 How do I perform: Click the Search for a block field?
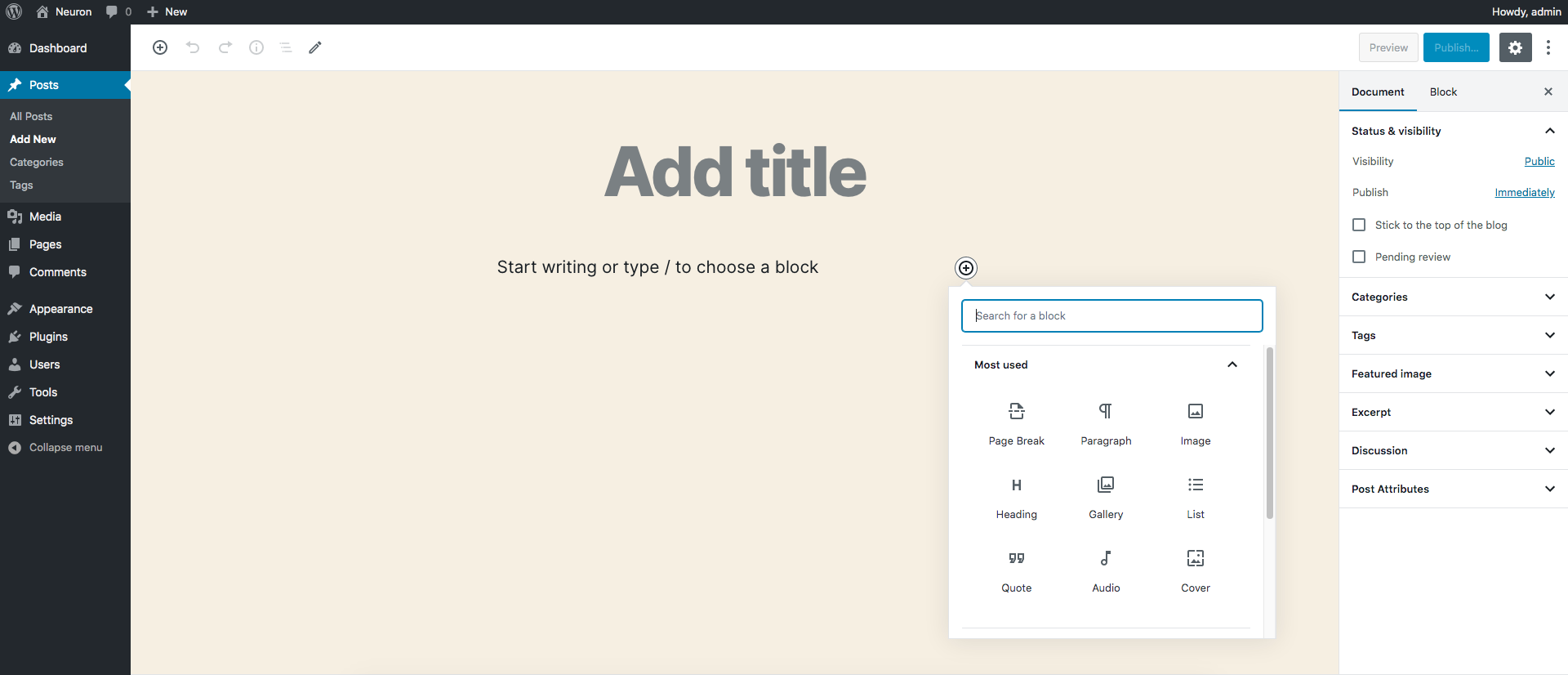[1111, 315]
